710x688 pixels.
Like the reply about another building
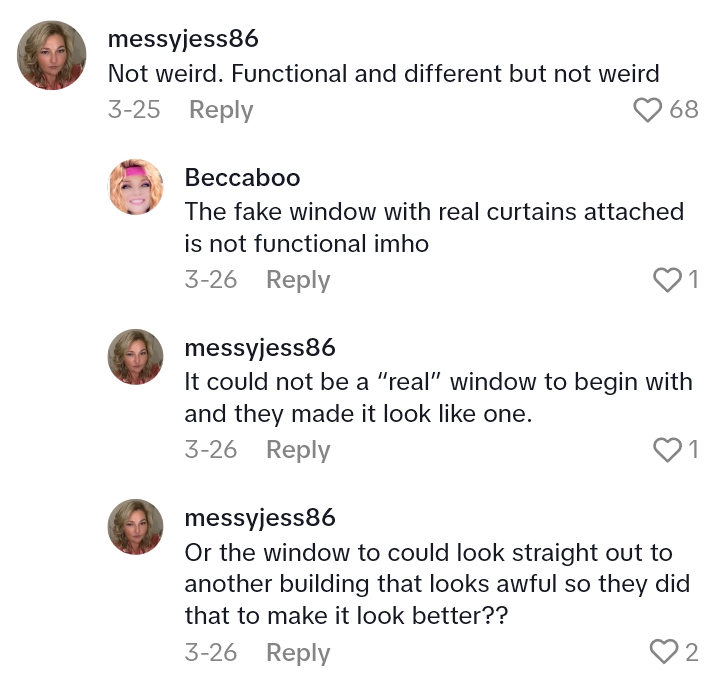[x=664, y=652]
